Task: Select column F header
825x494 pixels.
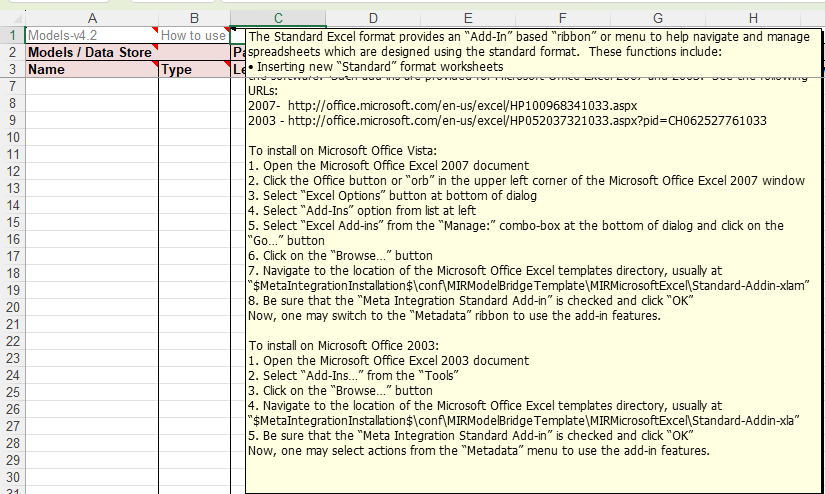Action: (x=562, y=17)
